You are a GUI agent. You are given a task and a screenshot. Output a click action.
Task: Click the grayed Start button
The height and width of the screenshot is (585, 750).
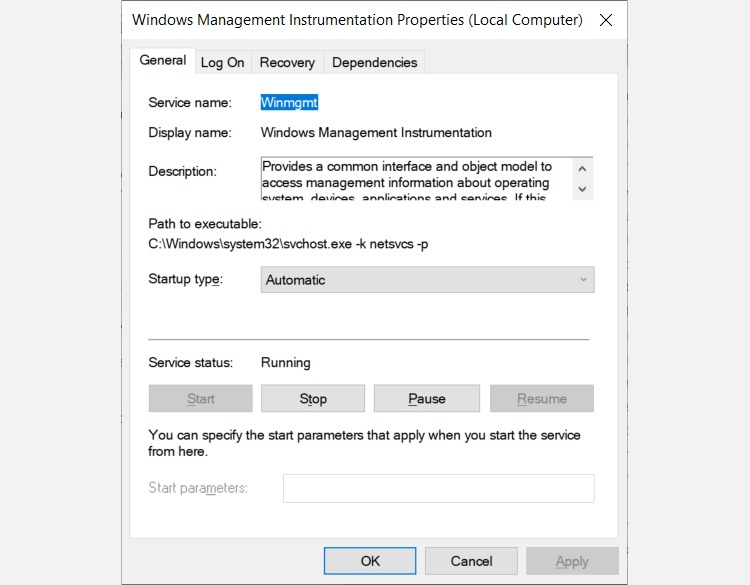click(200, 398)
